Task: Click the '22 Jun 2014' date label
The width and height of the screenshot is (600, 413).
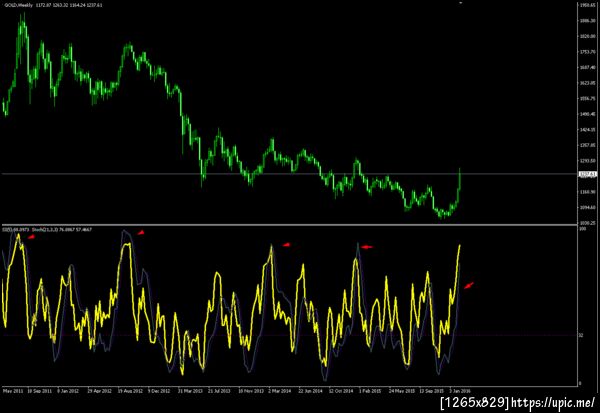Action: click(x=311, y=391)
